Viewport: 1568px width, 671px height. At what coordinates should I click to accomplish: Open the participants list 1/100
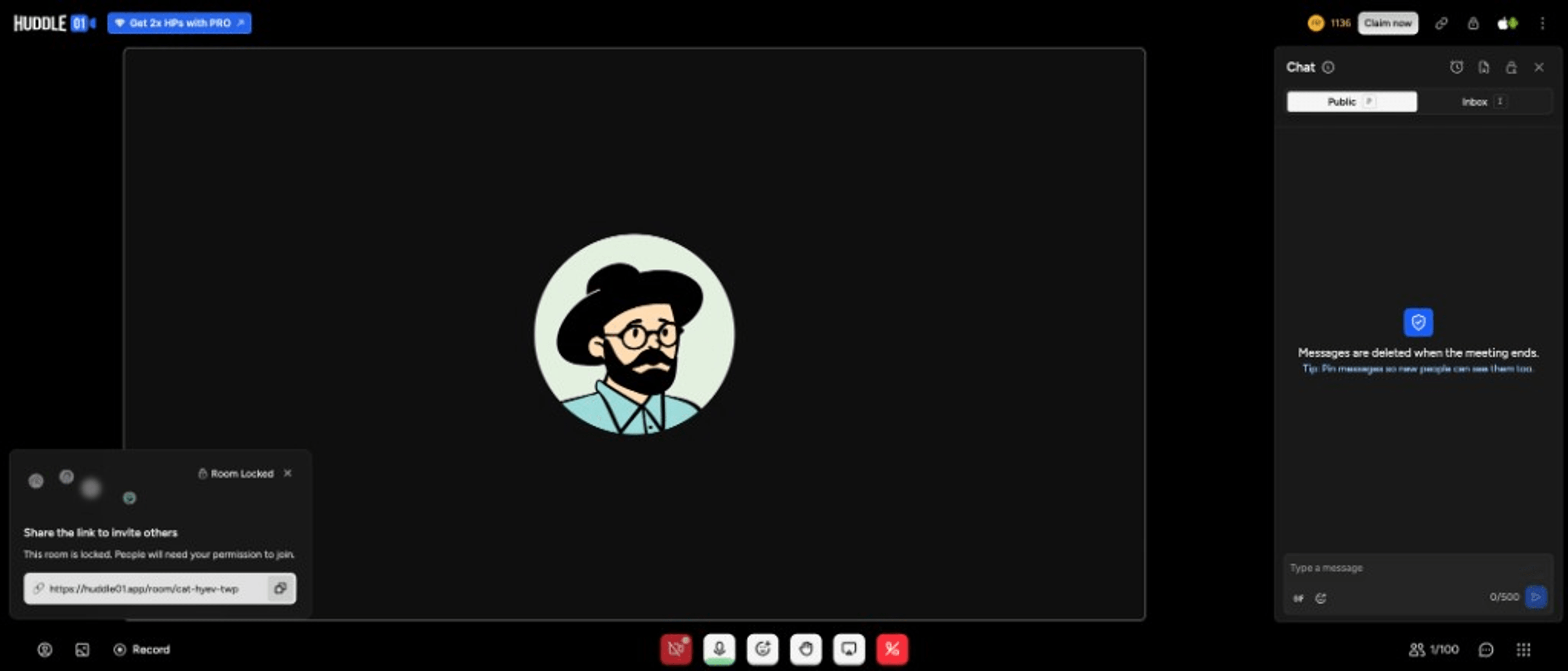[x=1434, y=650]
